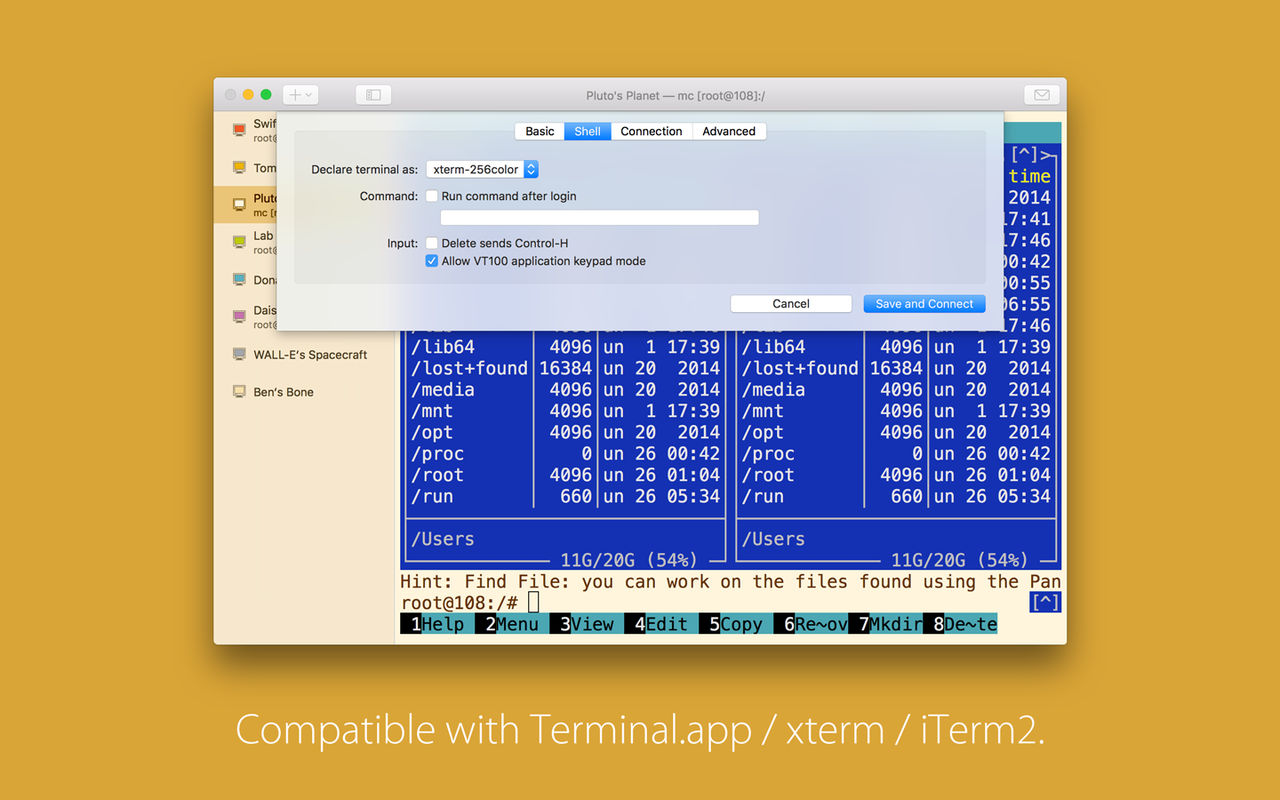The height and width of the screenshot is (800, 1280).
Task: Expand the chevron next to plus button
Action: (x=309, y=95)
